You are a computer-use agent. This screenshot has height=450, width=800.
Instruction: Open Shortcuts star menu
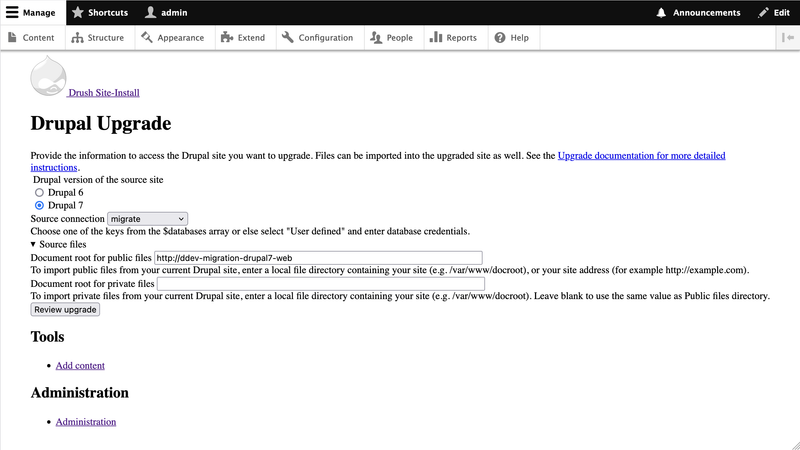100,13
